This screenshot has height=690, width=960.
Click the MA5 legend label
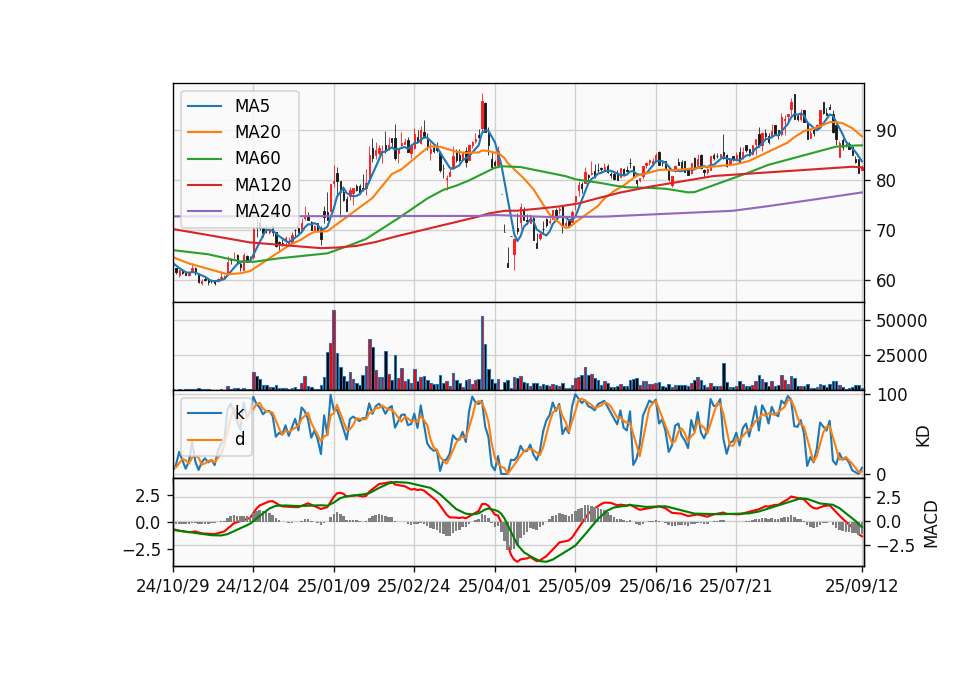click(252, 106)
